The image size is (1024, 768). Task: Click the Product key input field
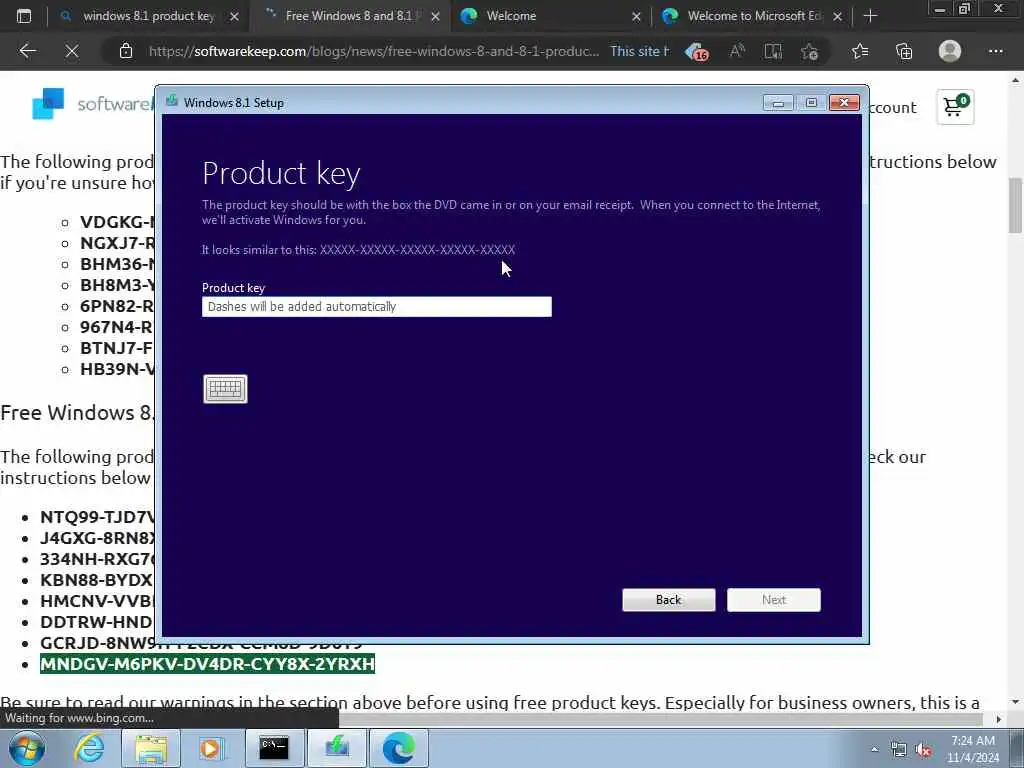[377, 307]
